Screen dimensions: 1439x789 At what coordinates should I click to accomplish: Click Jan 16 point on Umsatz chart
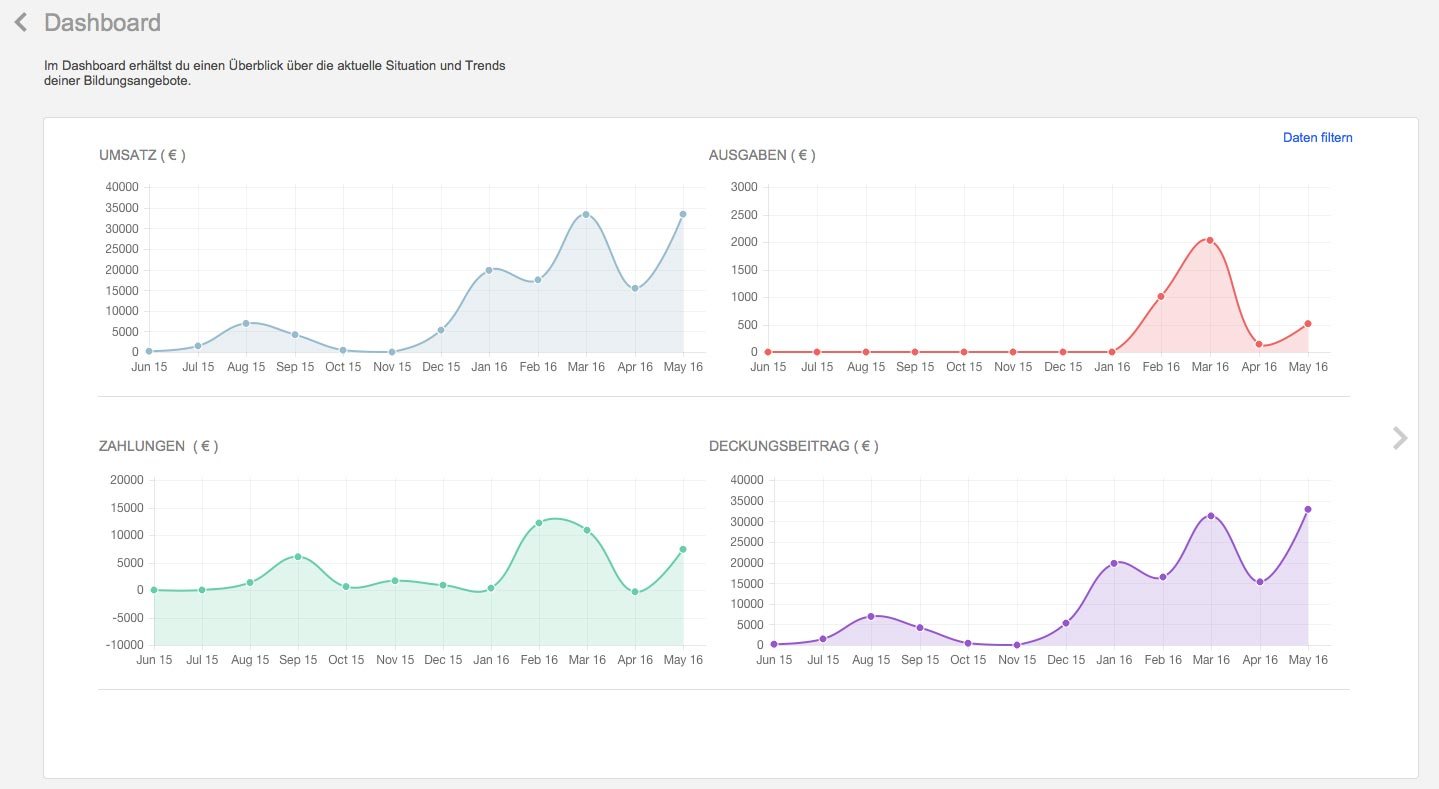click(489, 270)
